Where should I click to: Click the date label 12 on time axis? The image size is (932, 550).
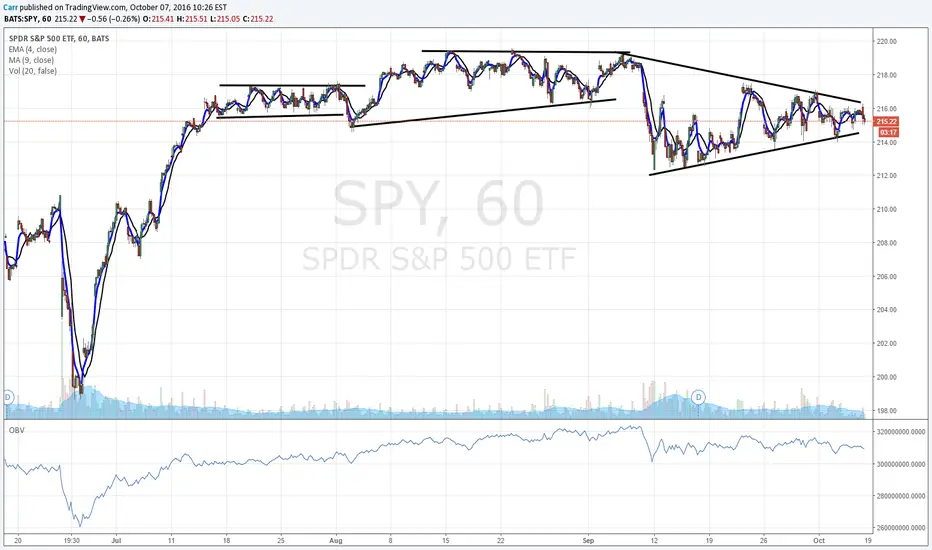654,541
